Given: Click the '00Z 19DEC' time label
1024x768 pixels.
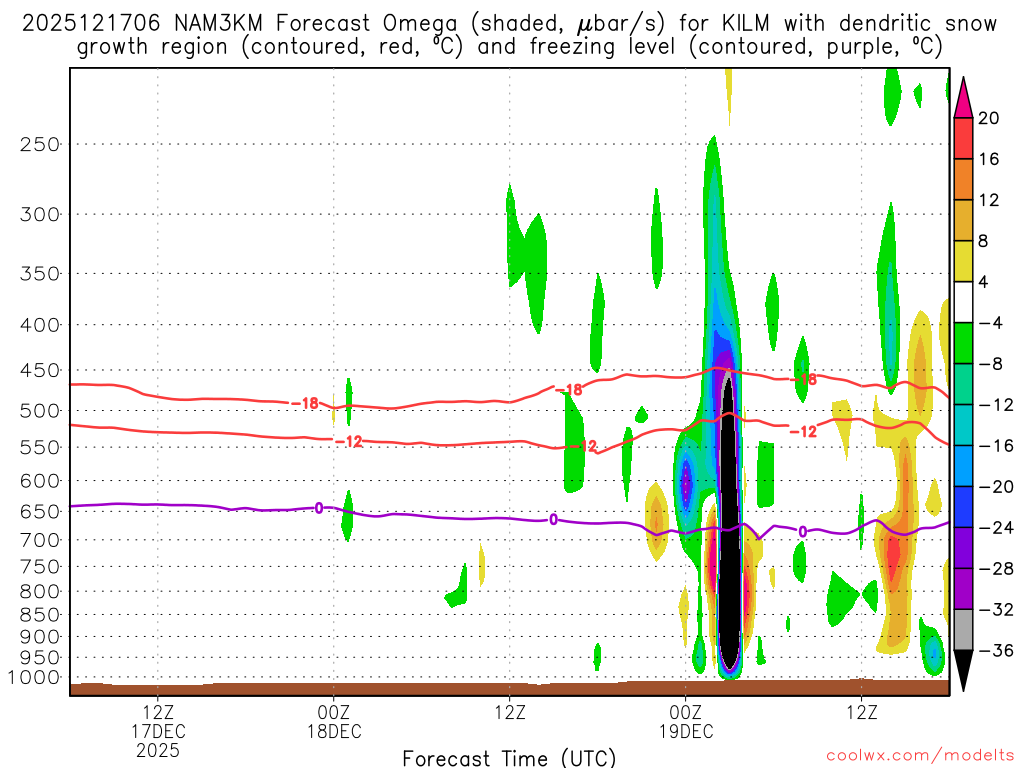Looking at the screenshot, I should pos(686,722).
